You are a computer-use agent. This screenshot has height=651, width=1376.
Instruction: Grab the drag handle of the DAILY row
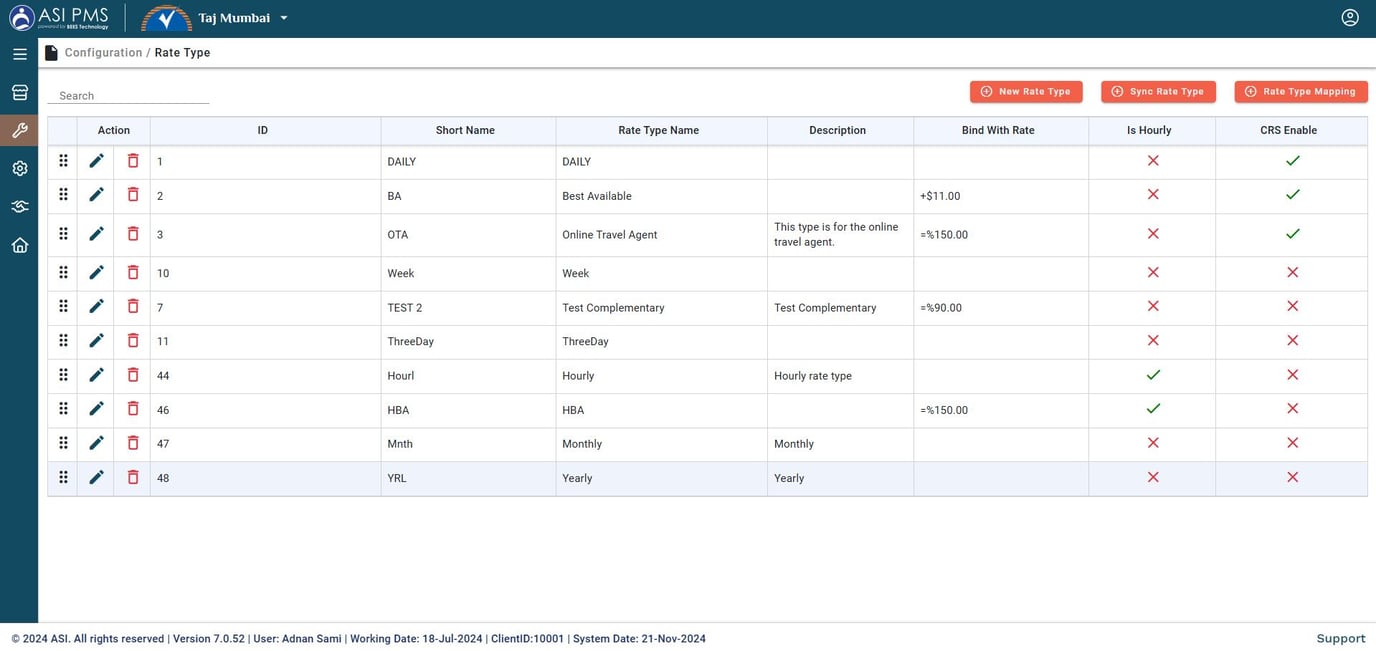[x=63, y=161]
